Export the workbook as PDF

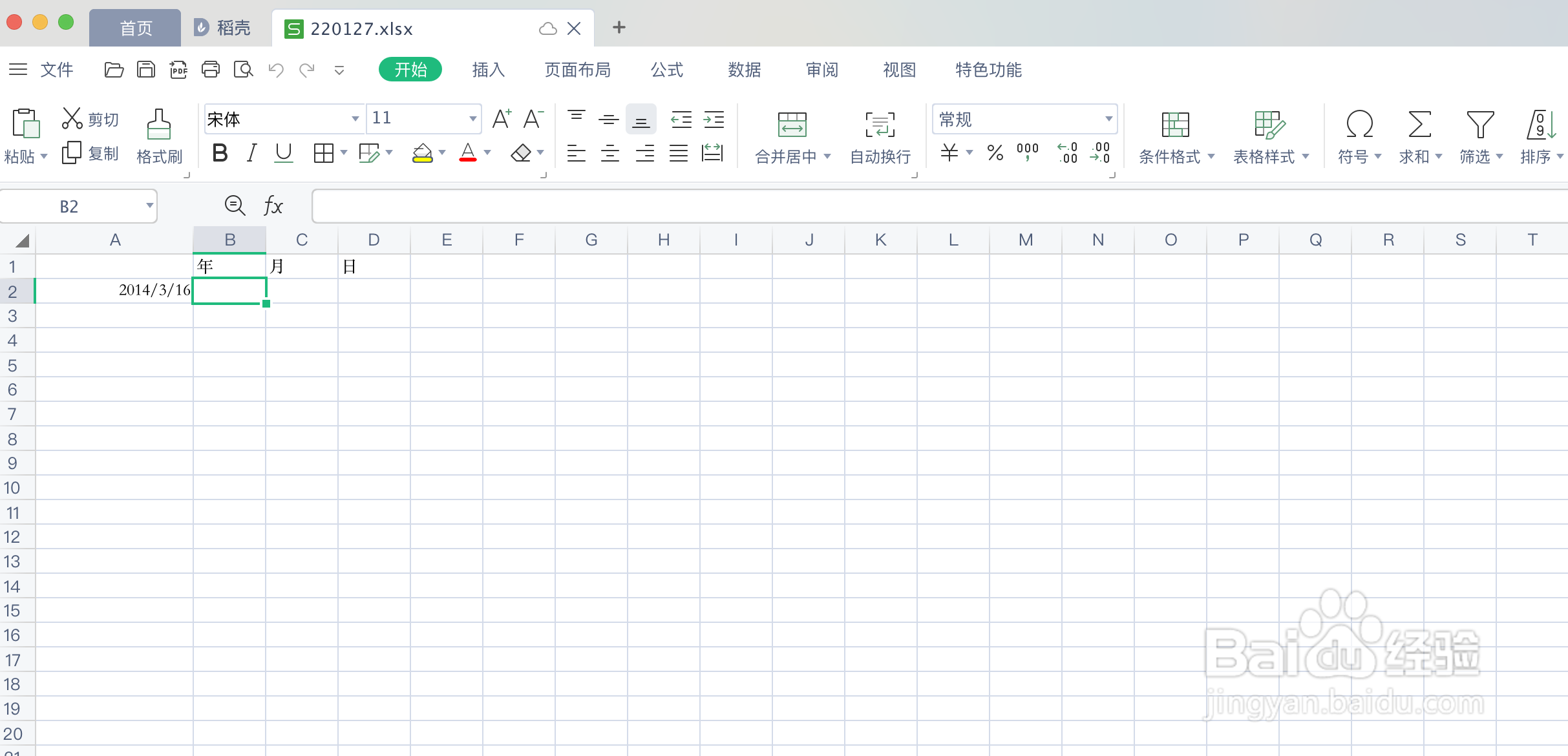point(178,70)
